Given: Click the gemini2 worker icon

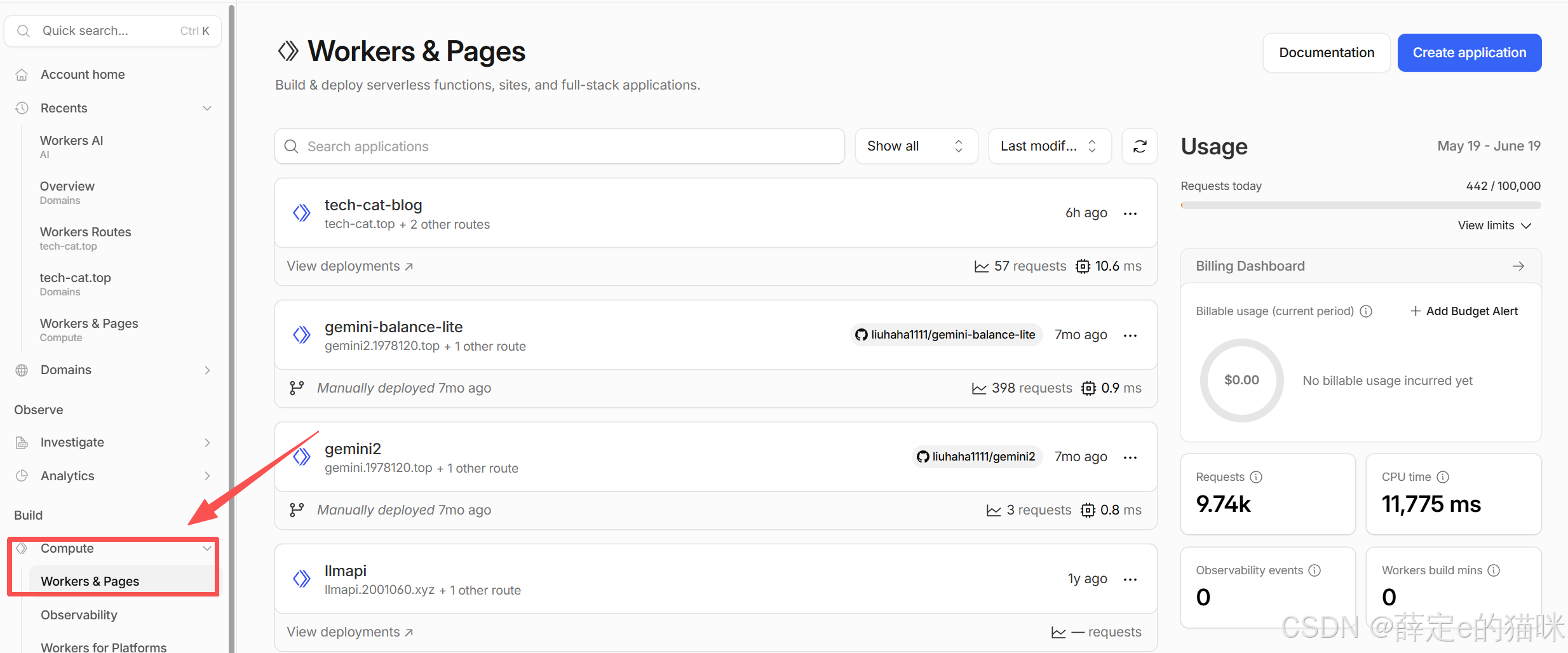Looking at the screenshot, I should (x=302, y=457).
